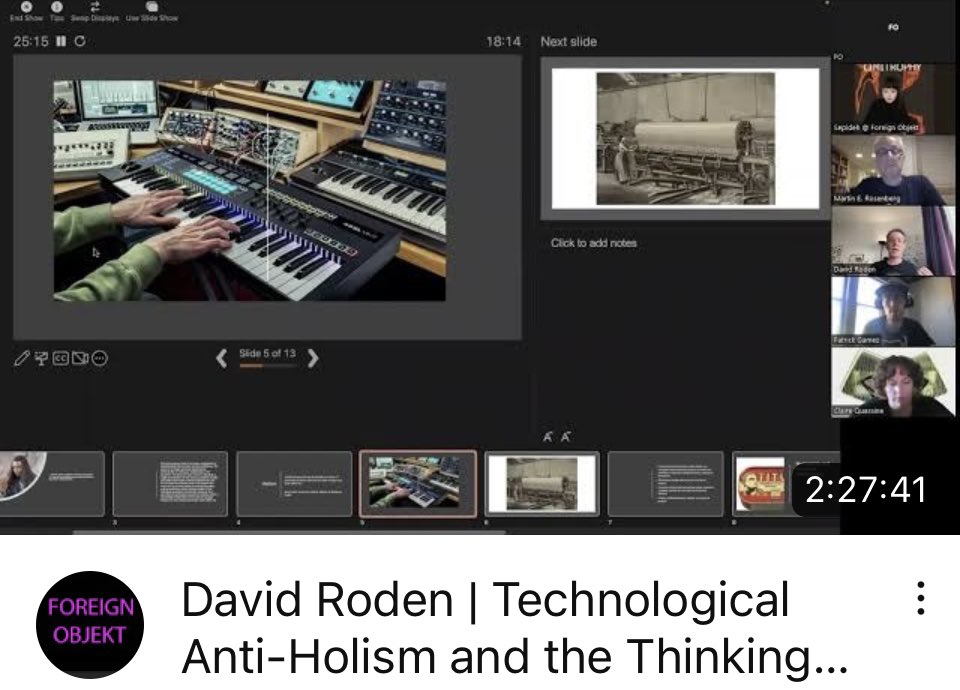Click the Next slide preview image

point(686,138)
